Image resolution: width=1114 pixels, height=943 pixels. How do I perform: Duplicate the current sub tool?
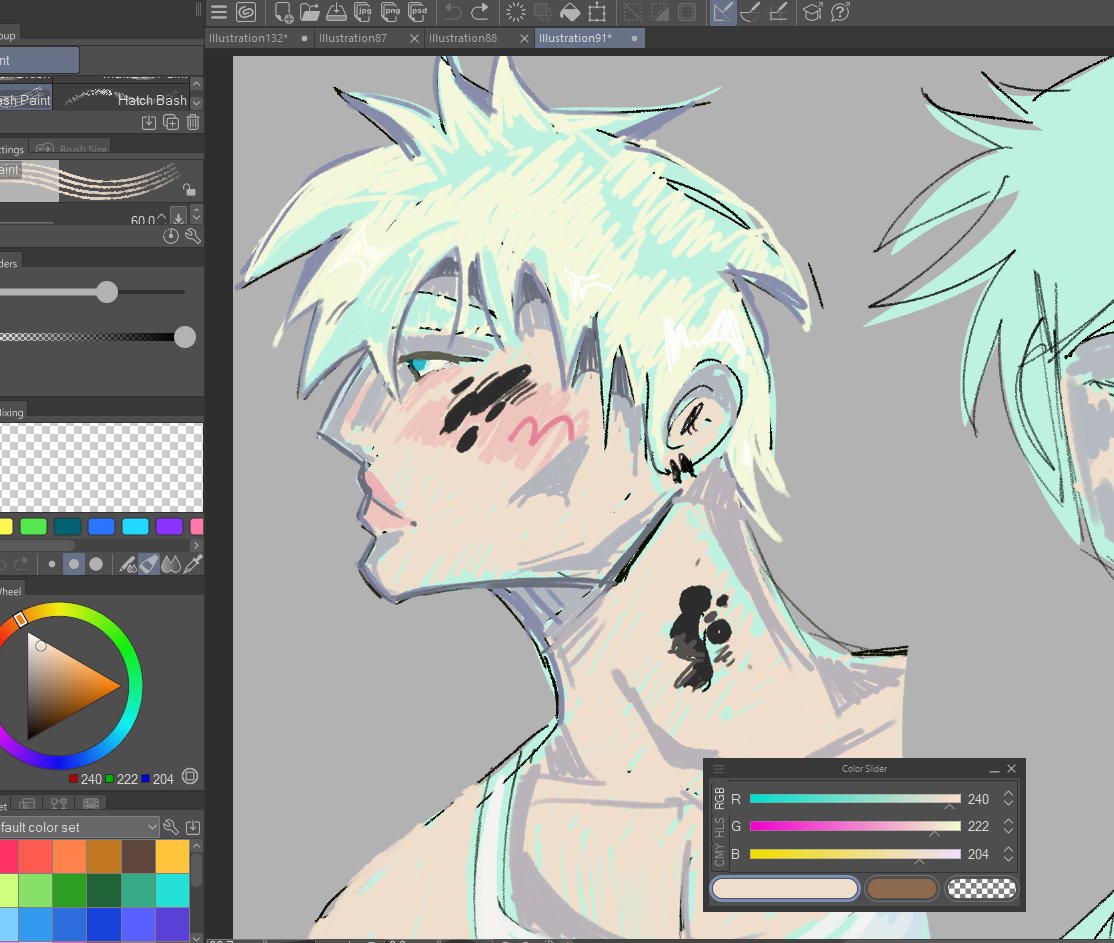[171, 122]
